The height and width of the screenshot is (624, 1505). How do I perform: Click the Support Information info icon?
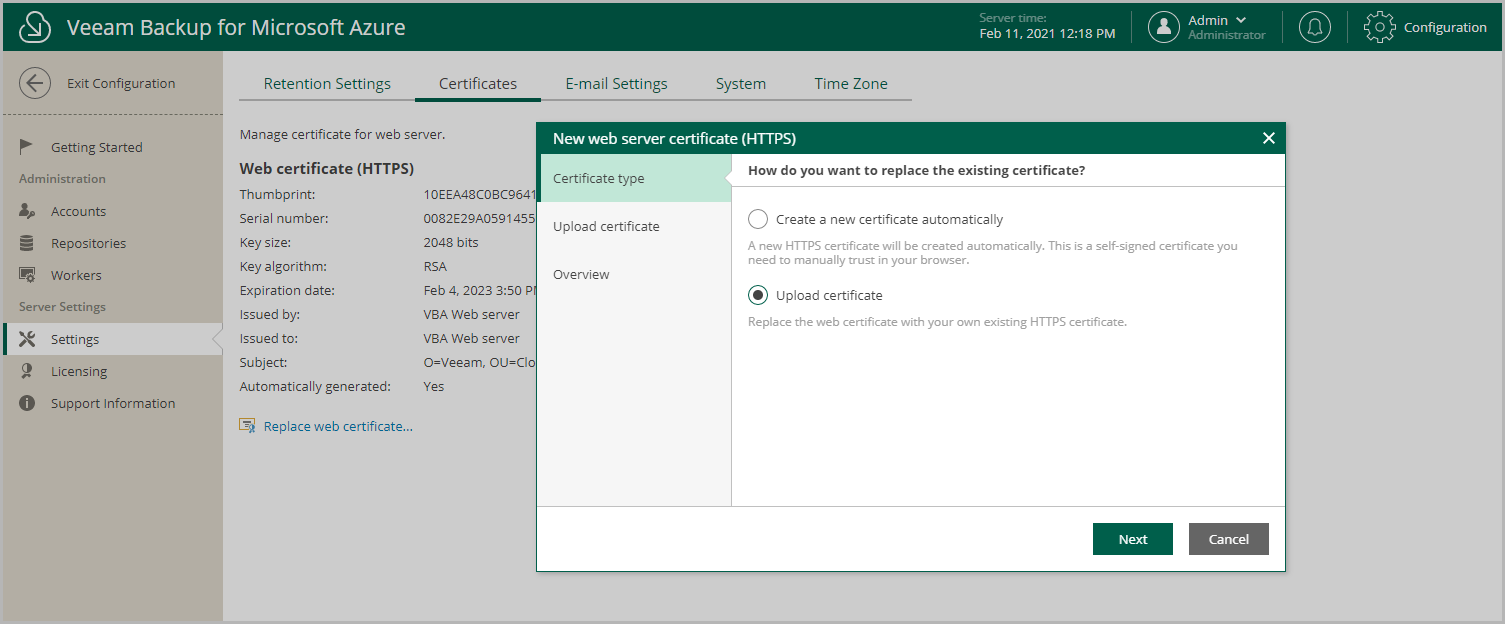(x=28, y=403)
